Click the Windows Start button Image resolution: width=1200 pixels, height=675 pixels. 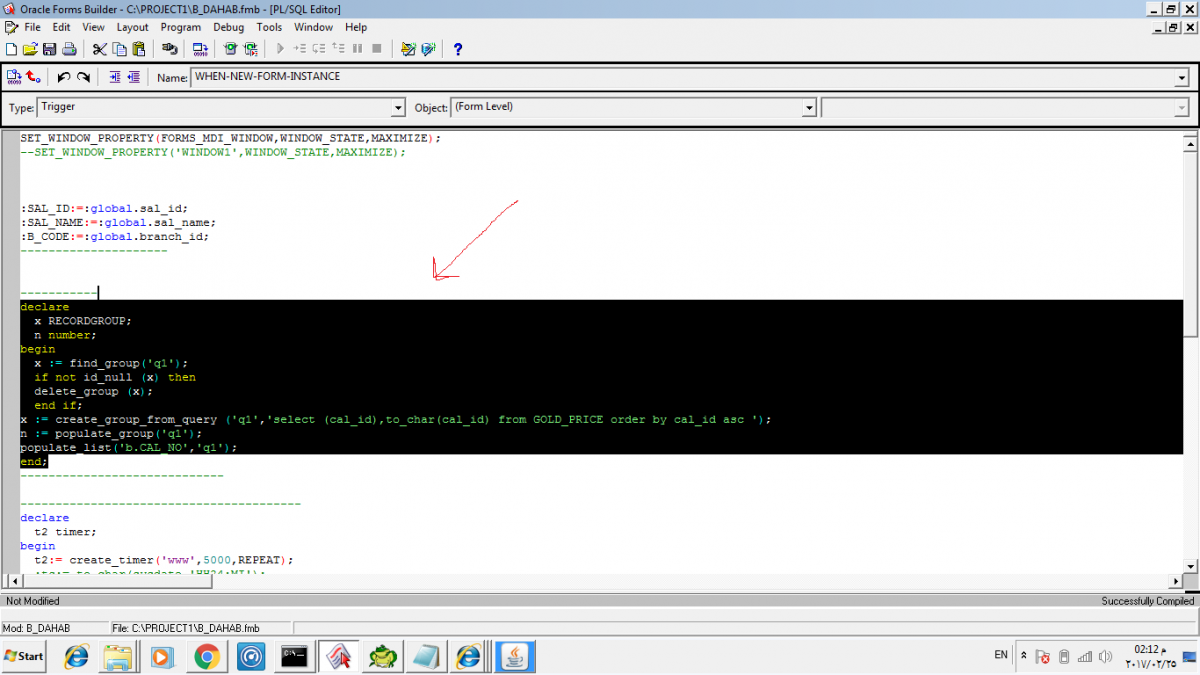(x=25, y=656)
